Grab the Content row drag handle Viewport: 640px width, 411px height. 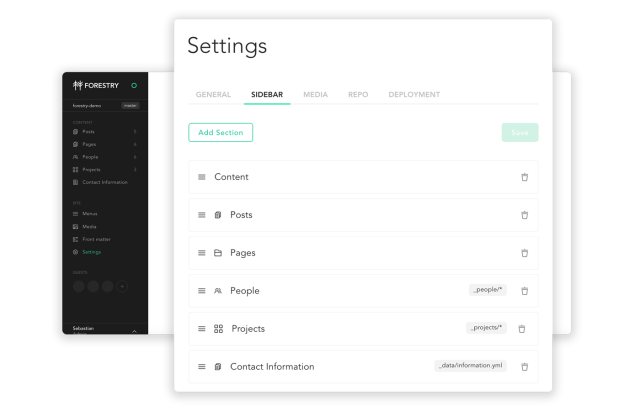click(202, 177)
